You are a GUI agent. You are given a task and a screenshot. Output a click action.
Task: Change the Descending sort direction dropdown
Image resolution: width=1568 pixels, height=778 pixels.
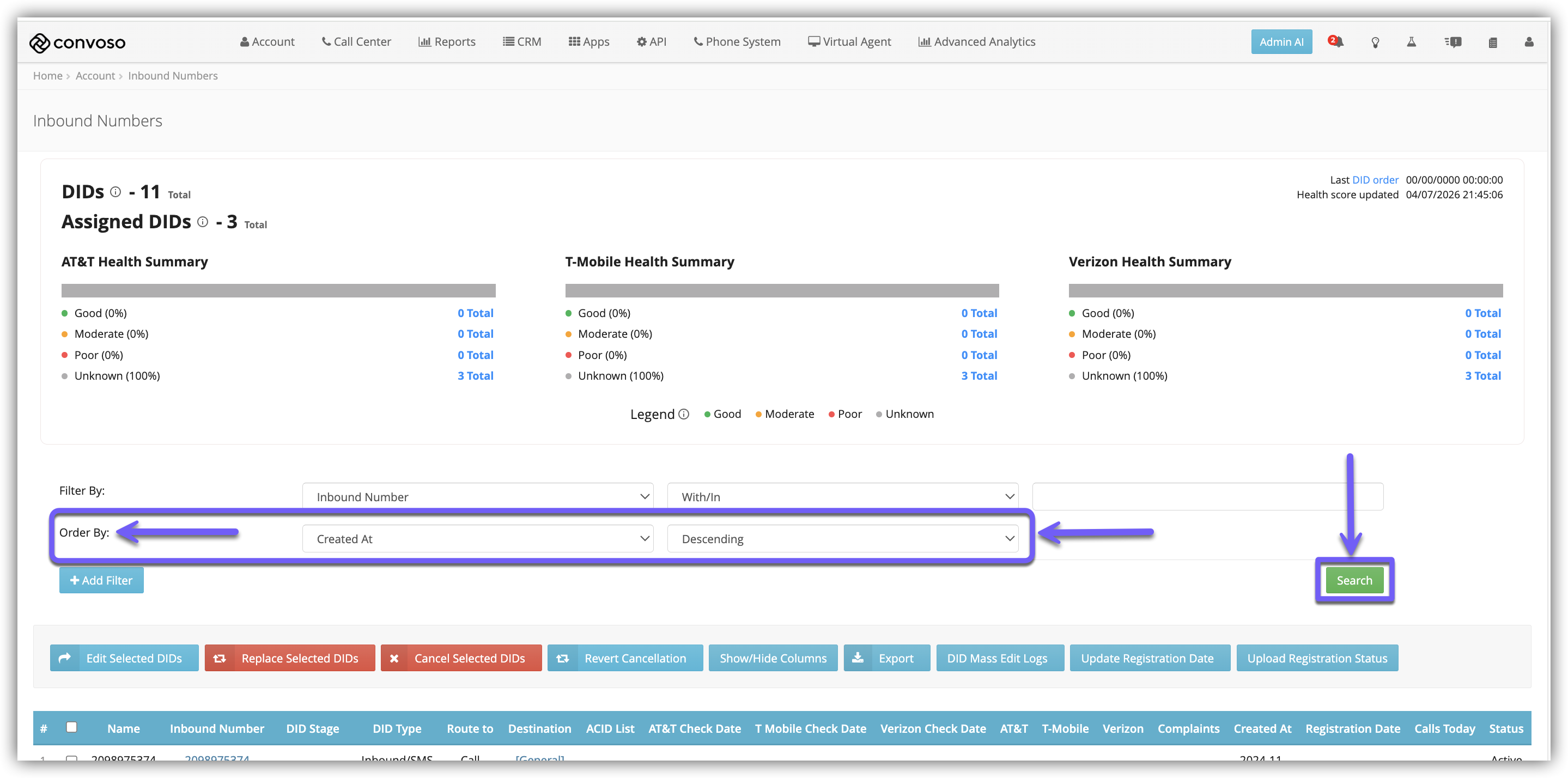pyautogui.click(x=842, y=539)
